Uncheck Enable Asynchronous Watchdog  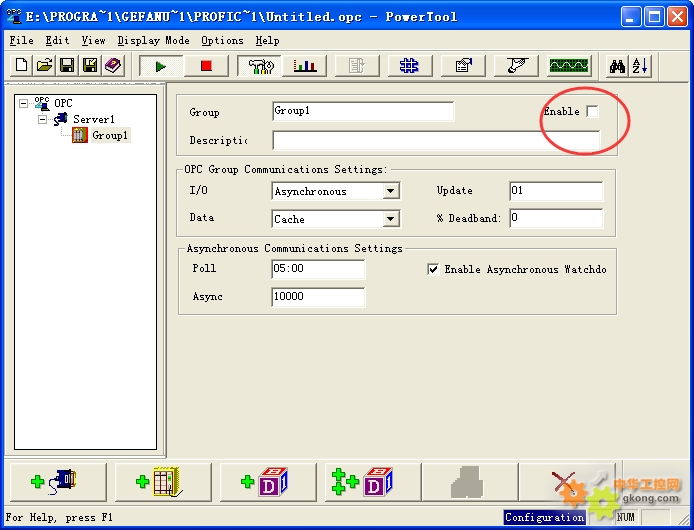[x=433, y=269]
